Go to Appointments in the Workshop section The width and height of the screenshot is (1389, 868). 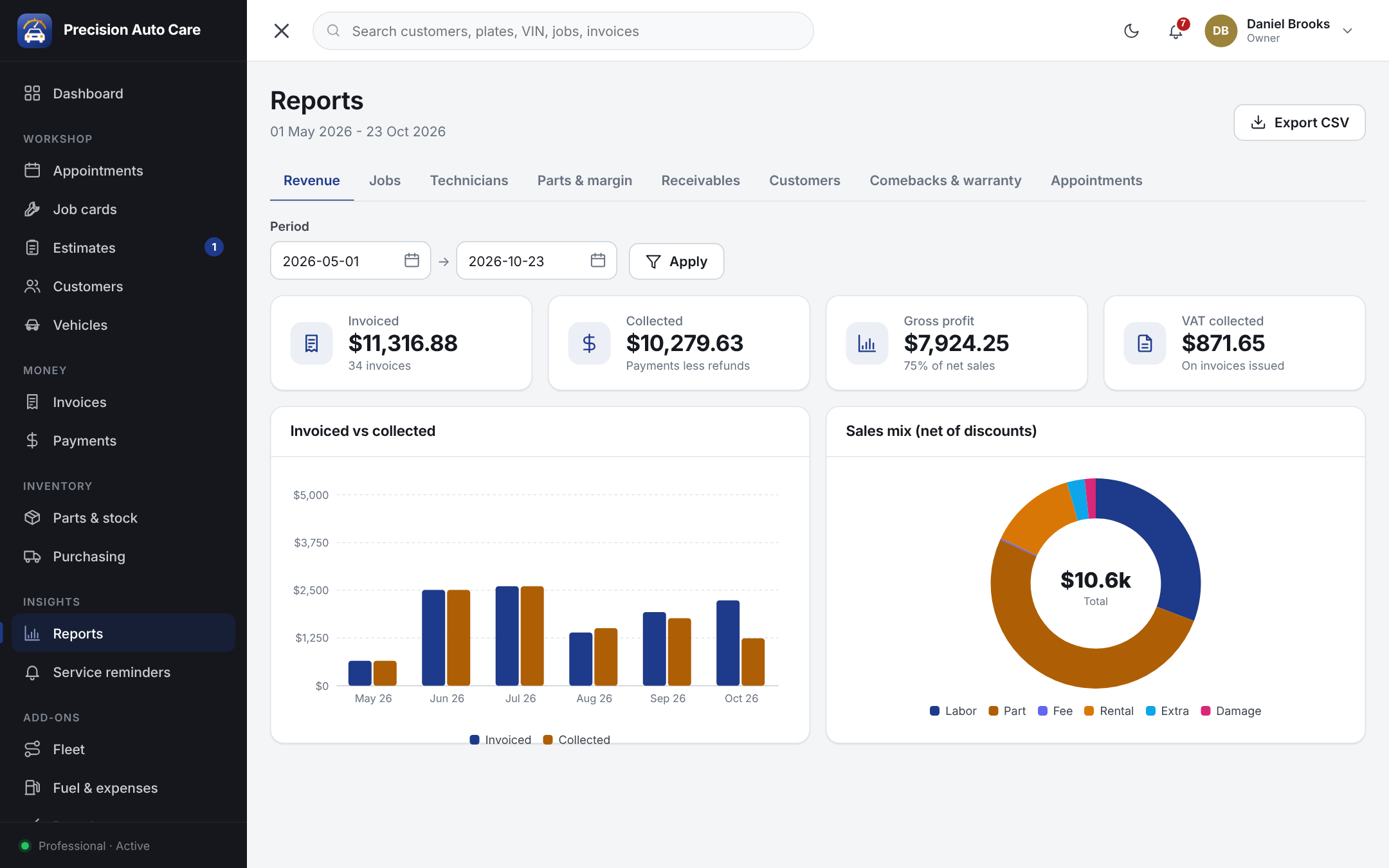[x=123, y=170]
